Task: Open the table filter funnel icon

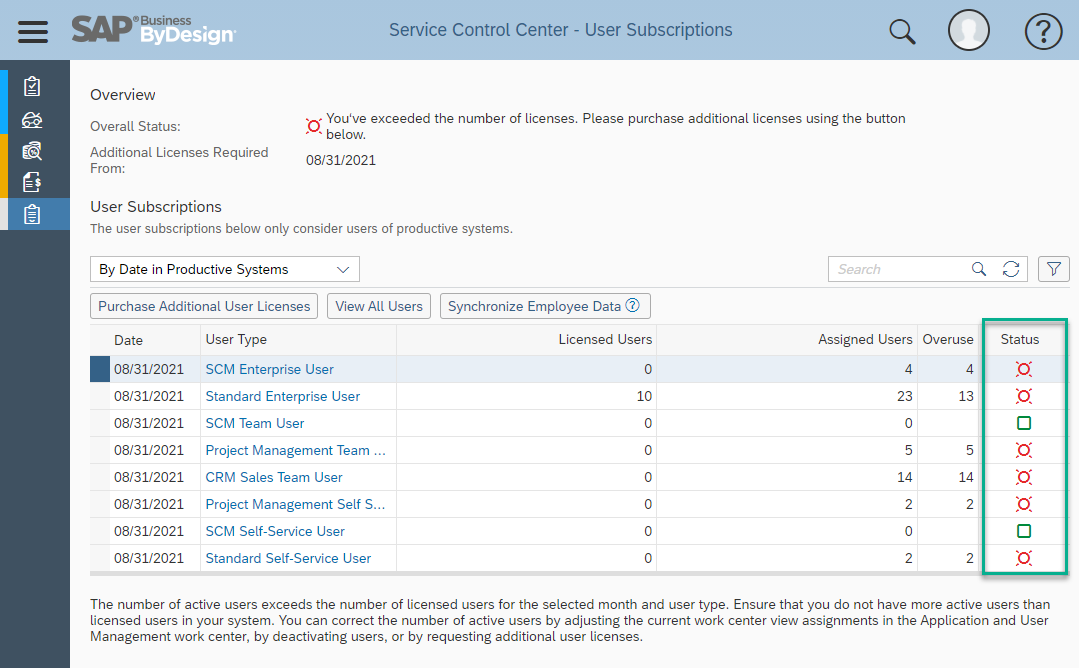Action: click(1054, 269)
